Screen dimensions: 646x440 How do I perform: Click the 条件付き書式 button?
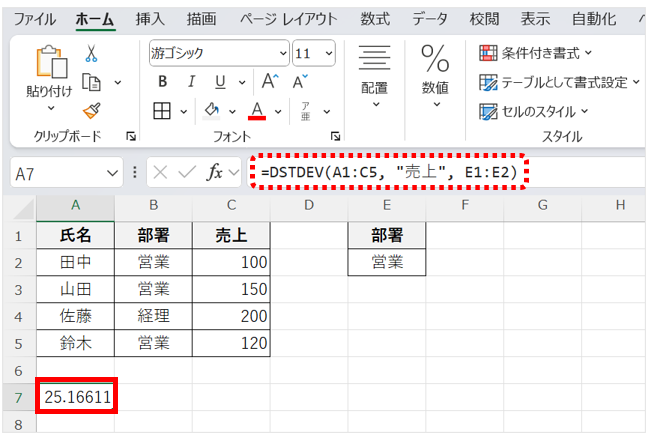(536, 53)
